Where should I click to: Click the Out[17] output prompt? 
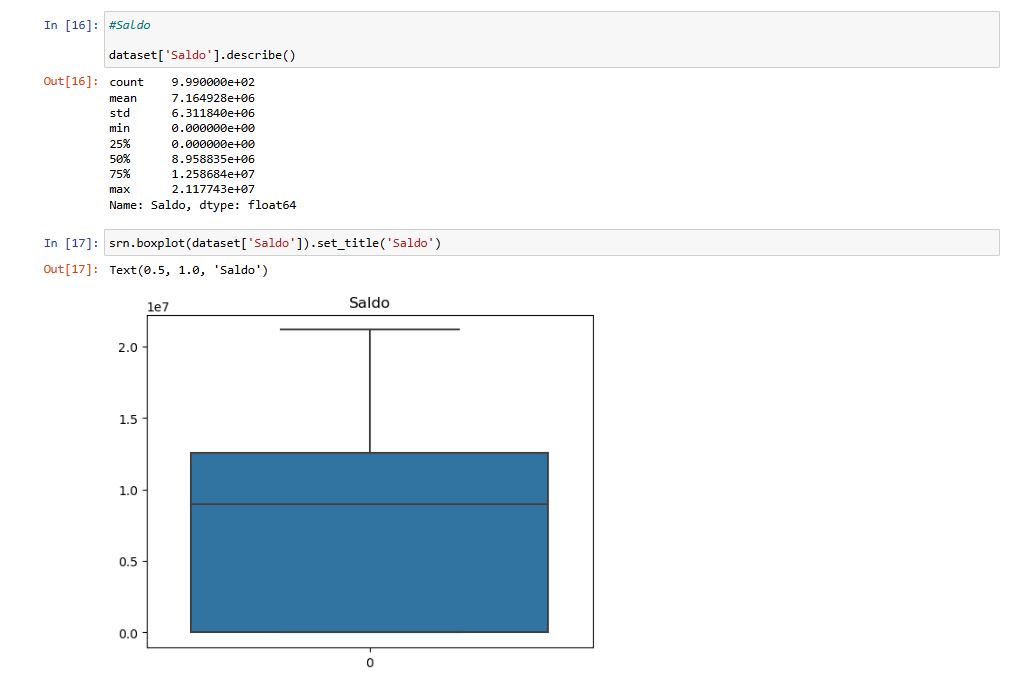(70, 270)
